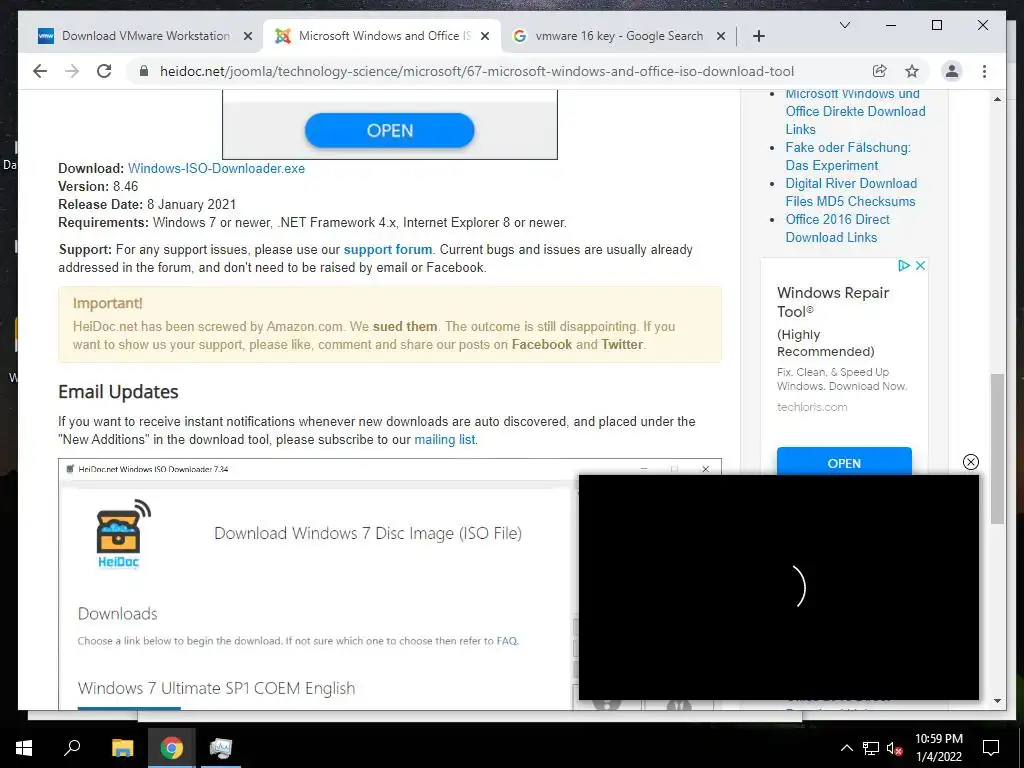Open a new browser tab
The width and height of the screenshot is (1024, 768).
tap(758, 37)
